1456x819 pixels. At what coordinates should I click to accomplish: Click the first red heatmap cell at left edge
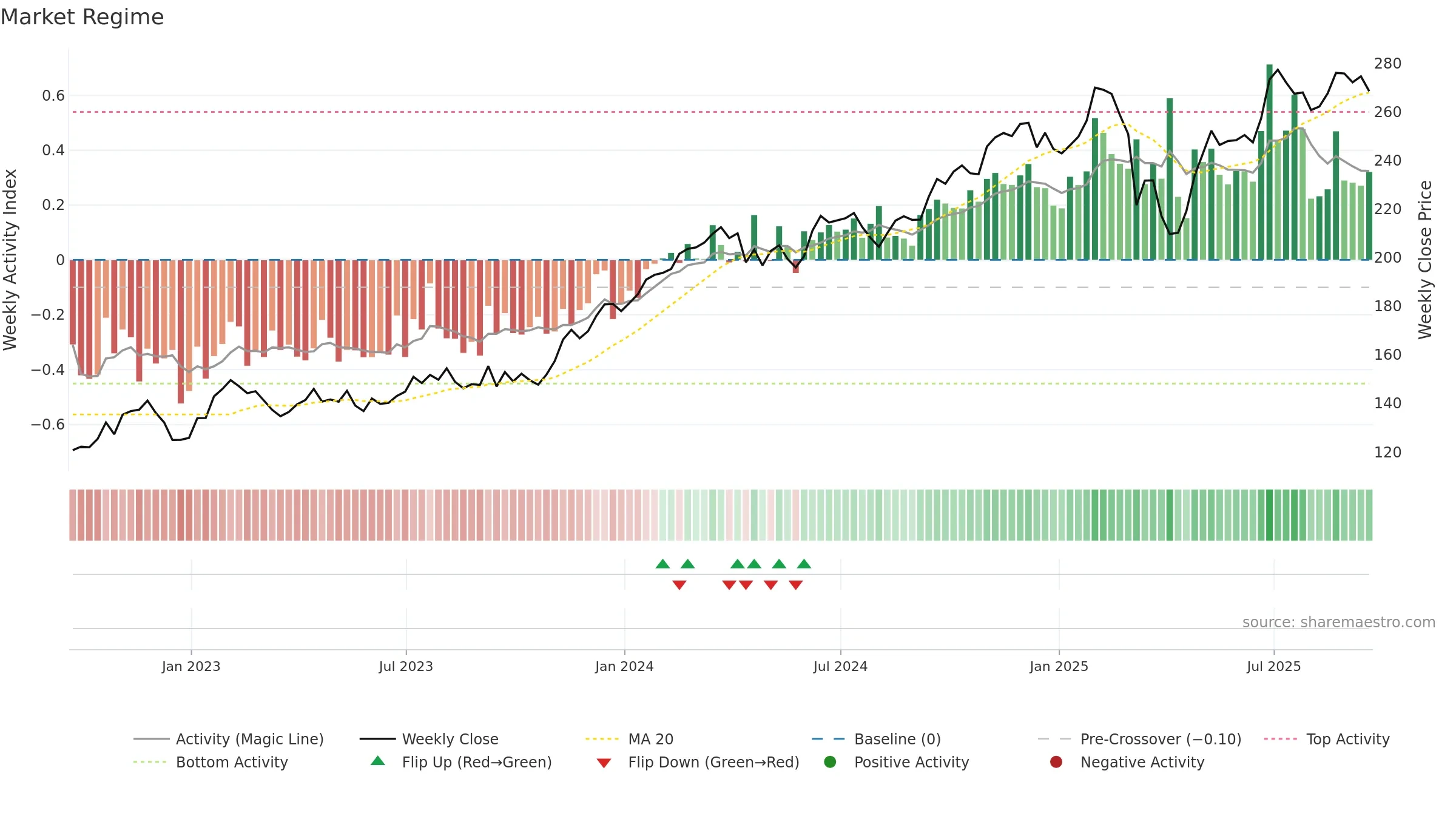tap(73, 515)
